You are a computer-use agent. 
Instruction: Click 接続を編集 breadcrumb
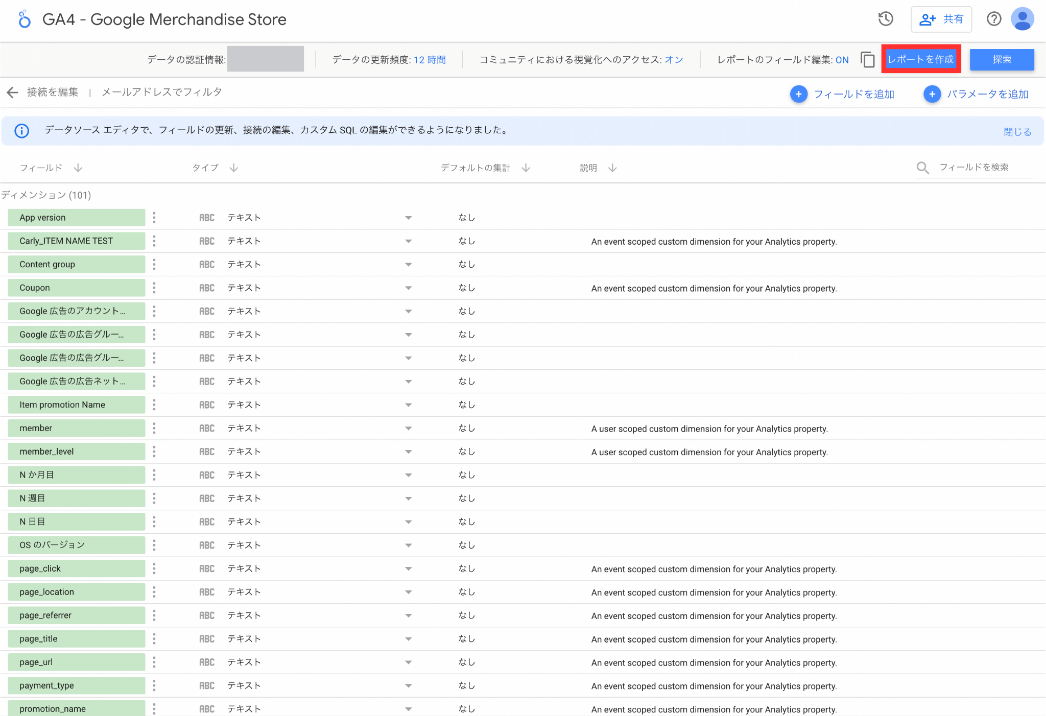click(x=53, y=91)
